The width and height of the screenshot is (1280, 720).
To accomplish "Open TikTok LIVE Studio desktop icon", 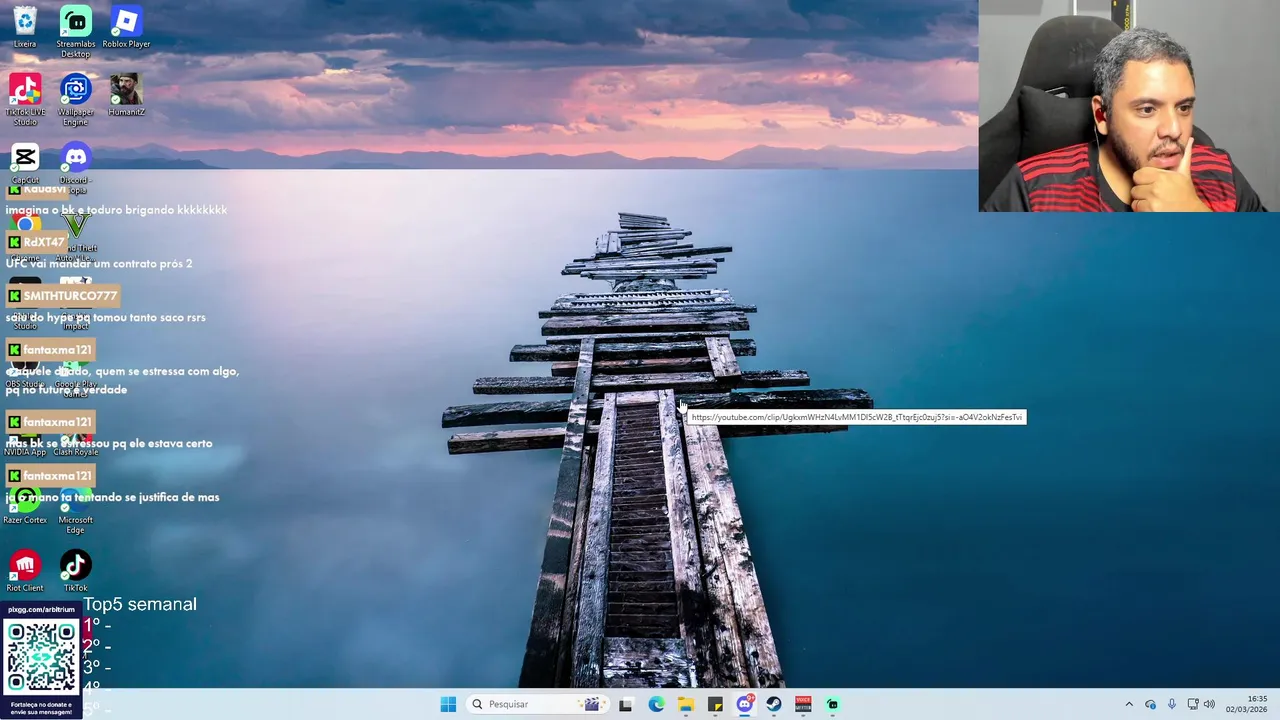I will tap(25, 99).
